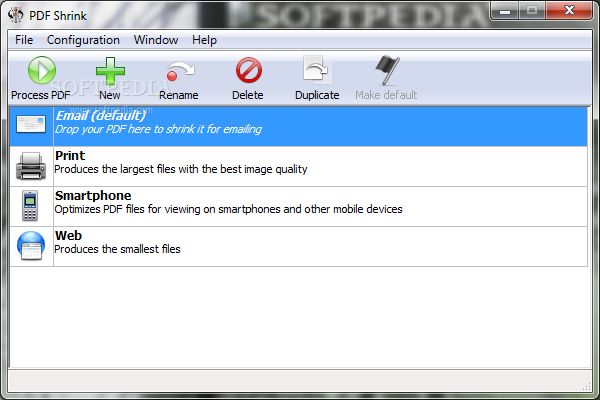Screen dimensions: 600x400
Task: Click the Duplicate toolbar label
Action: [x=317, y=95]
